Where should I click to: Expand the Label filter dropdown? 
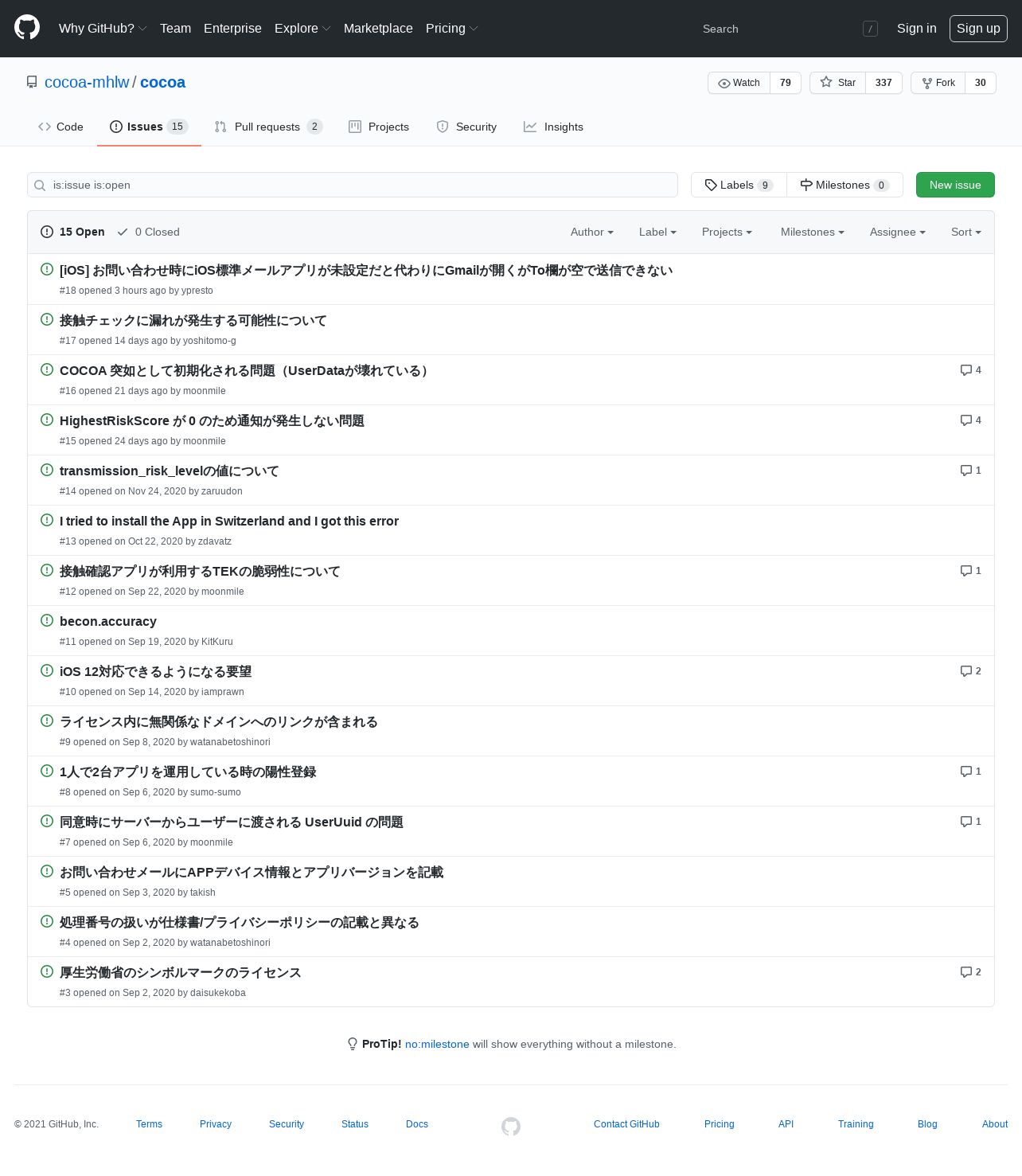coord(657,232)
